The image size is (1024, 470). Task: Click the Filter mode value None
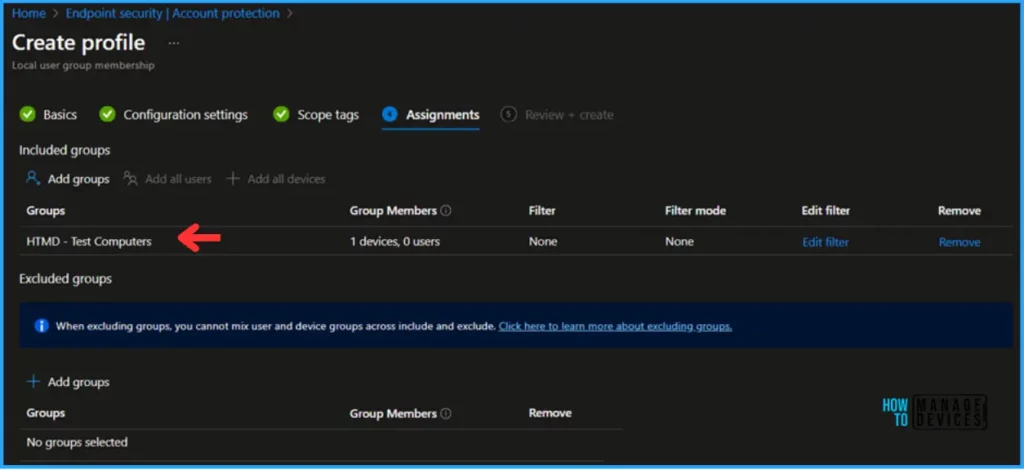pos(679,242)
